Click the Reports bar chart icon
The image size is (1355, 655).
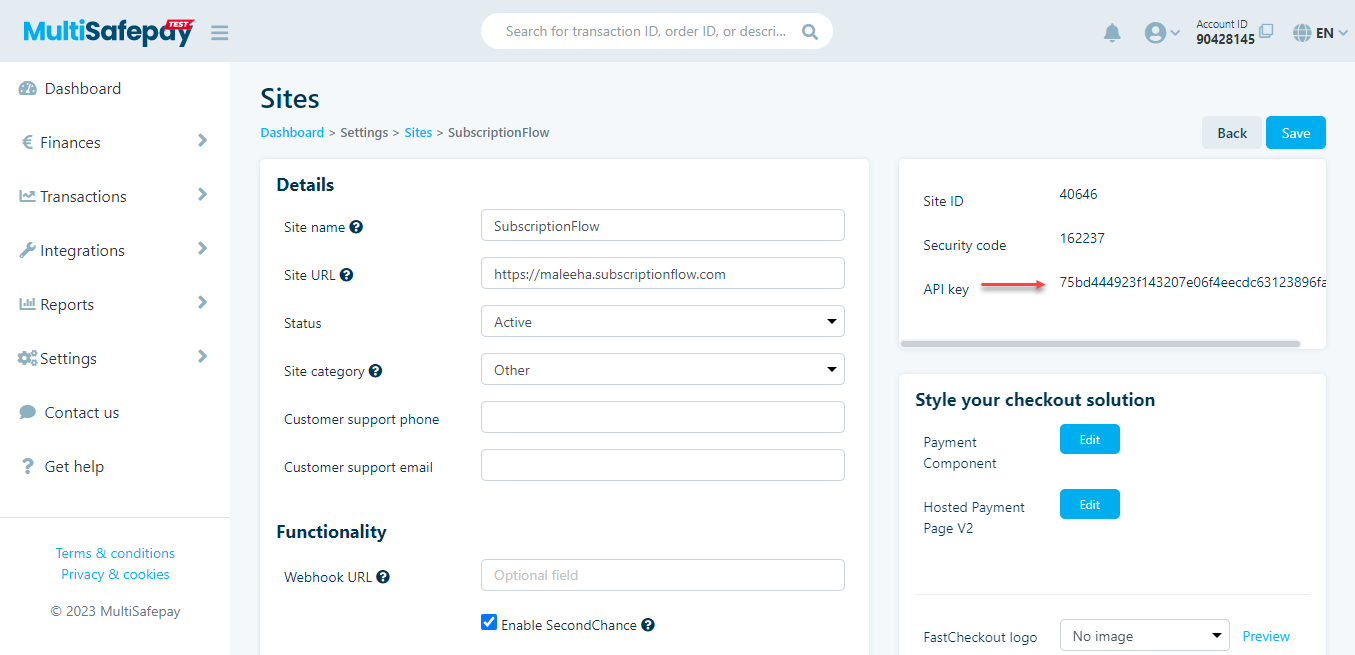tap(28, 304)
